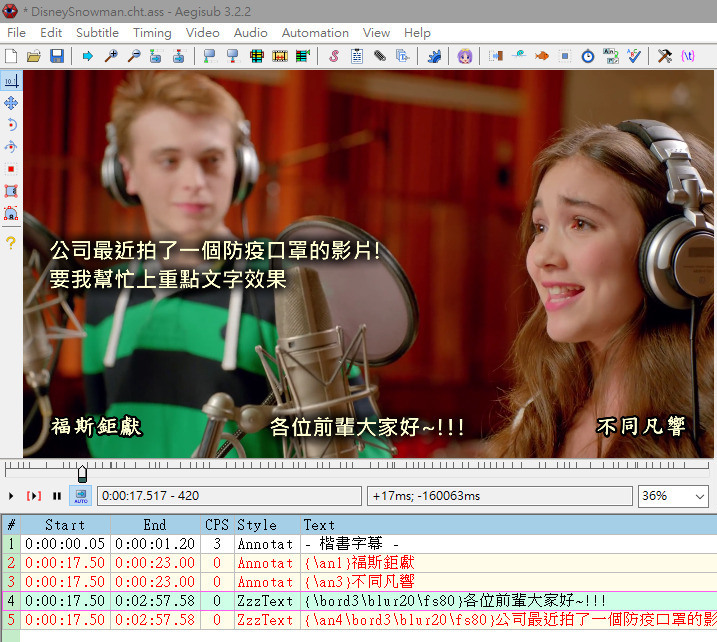Open the Styles Manager S icon
This screenshot has height=642, width=717.
click(334, 56)
